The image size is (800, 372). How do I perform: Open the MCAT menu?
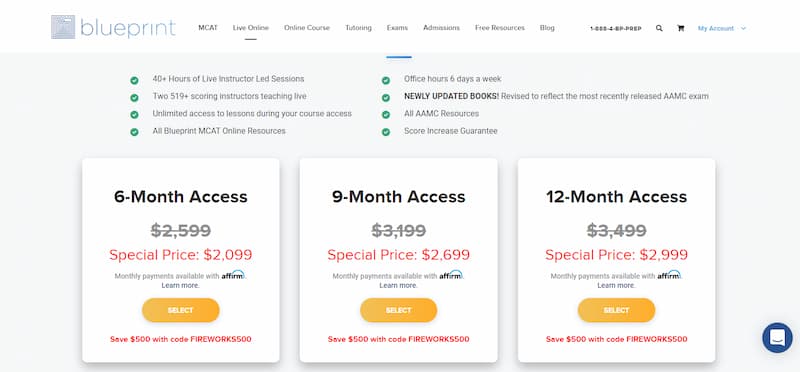click(x=208, y=28)
